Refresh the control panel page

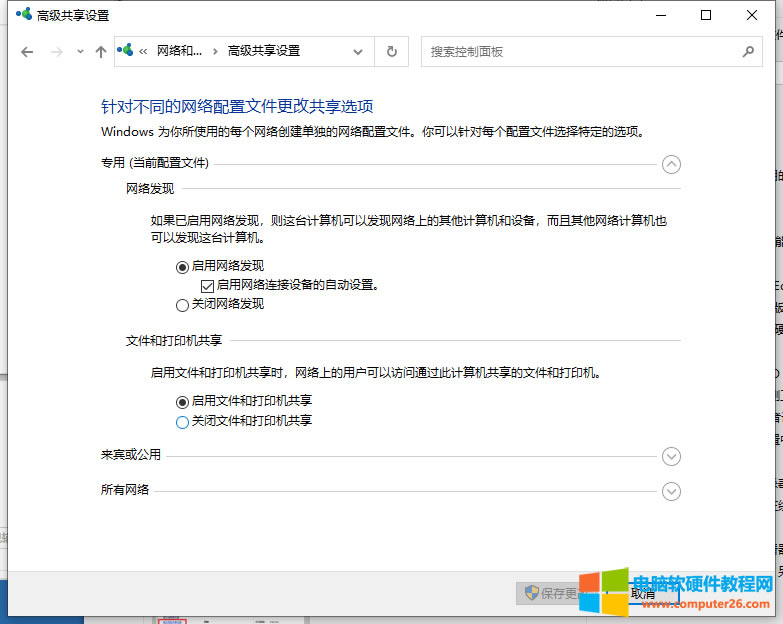(x=391, y=51)
